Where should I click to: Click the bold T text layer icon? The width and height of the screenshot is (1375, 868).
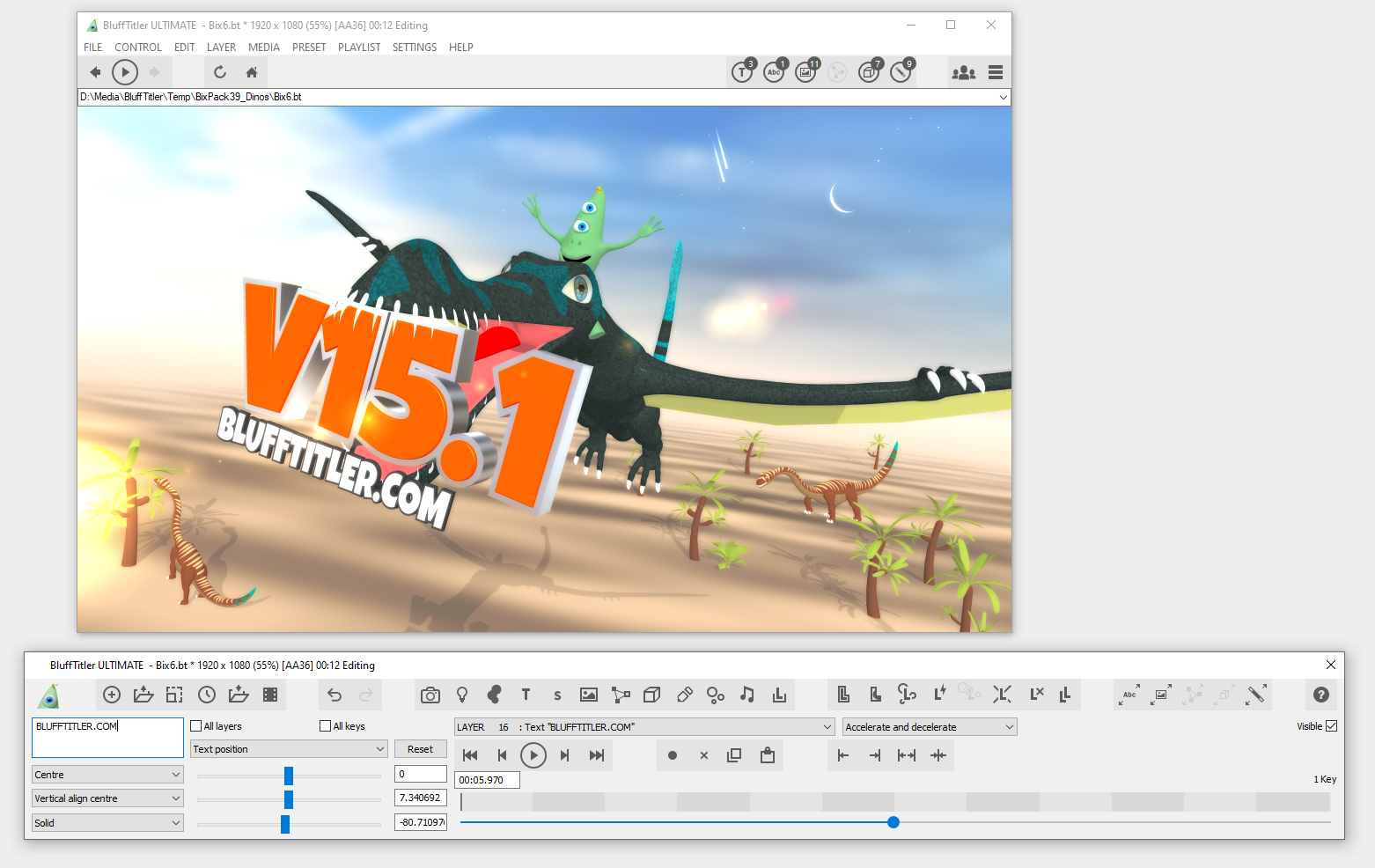coord(526,695)
